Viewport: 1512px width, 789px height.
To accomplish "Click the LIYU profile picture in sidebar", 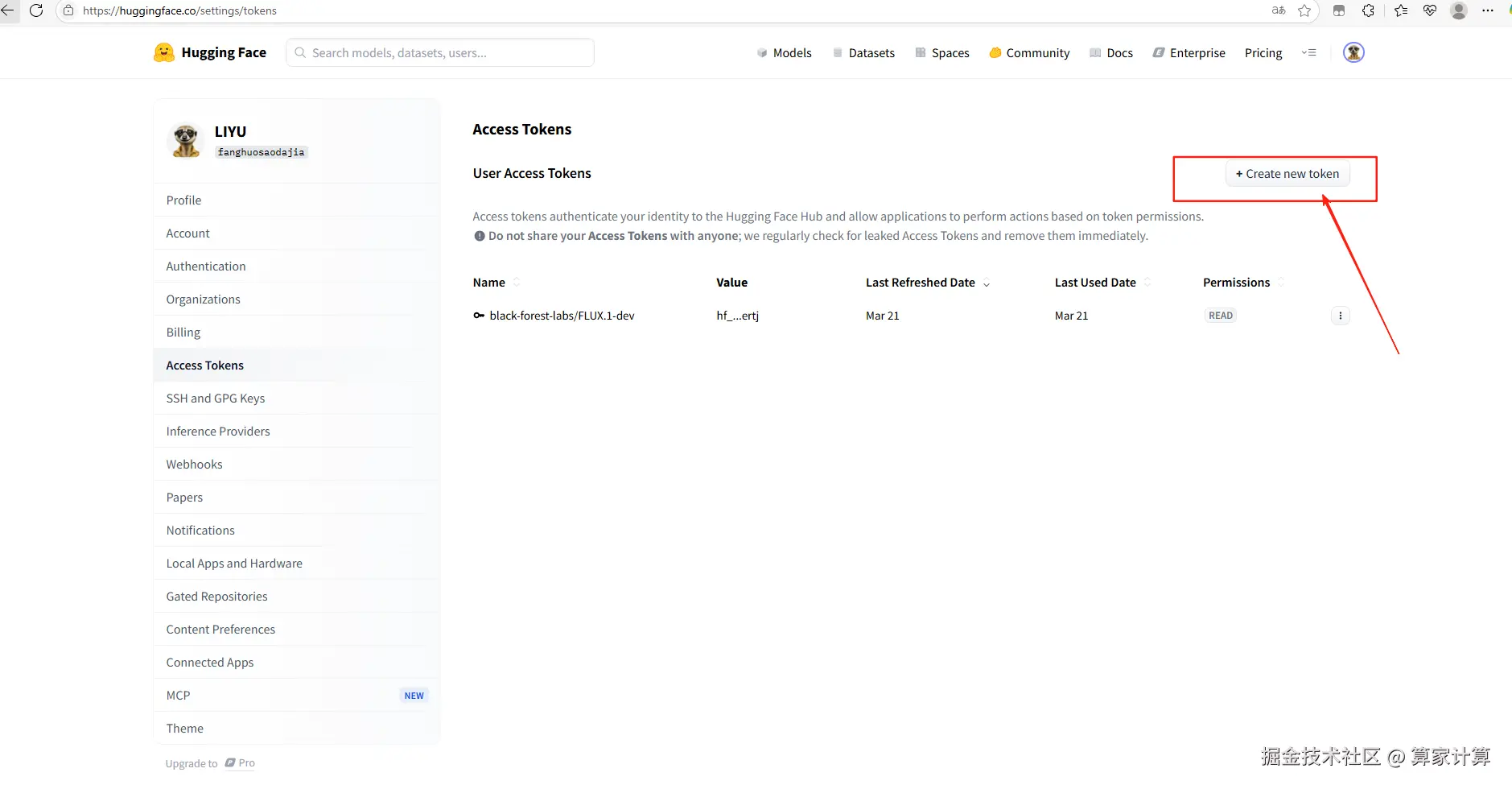I will click(x=186, y=140).
